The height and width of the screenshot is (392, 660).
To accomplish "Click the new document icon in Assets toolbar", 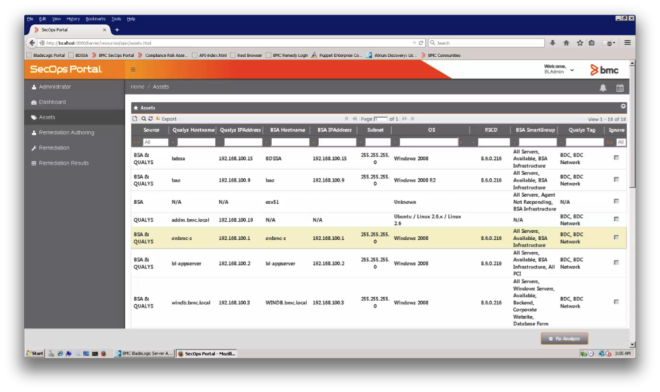I will click(x=135, y=119).
